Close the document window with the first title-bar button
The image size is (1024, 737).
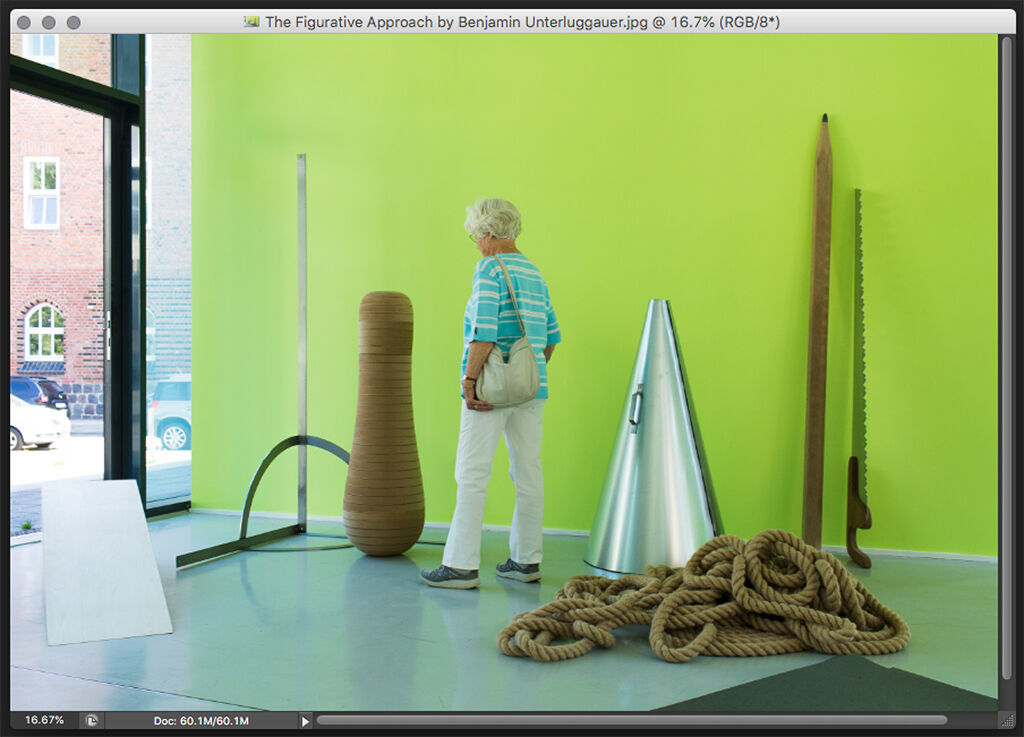pyautogui.click(x=24, y=22)
